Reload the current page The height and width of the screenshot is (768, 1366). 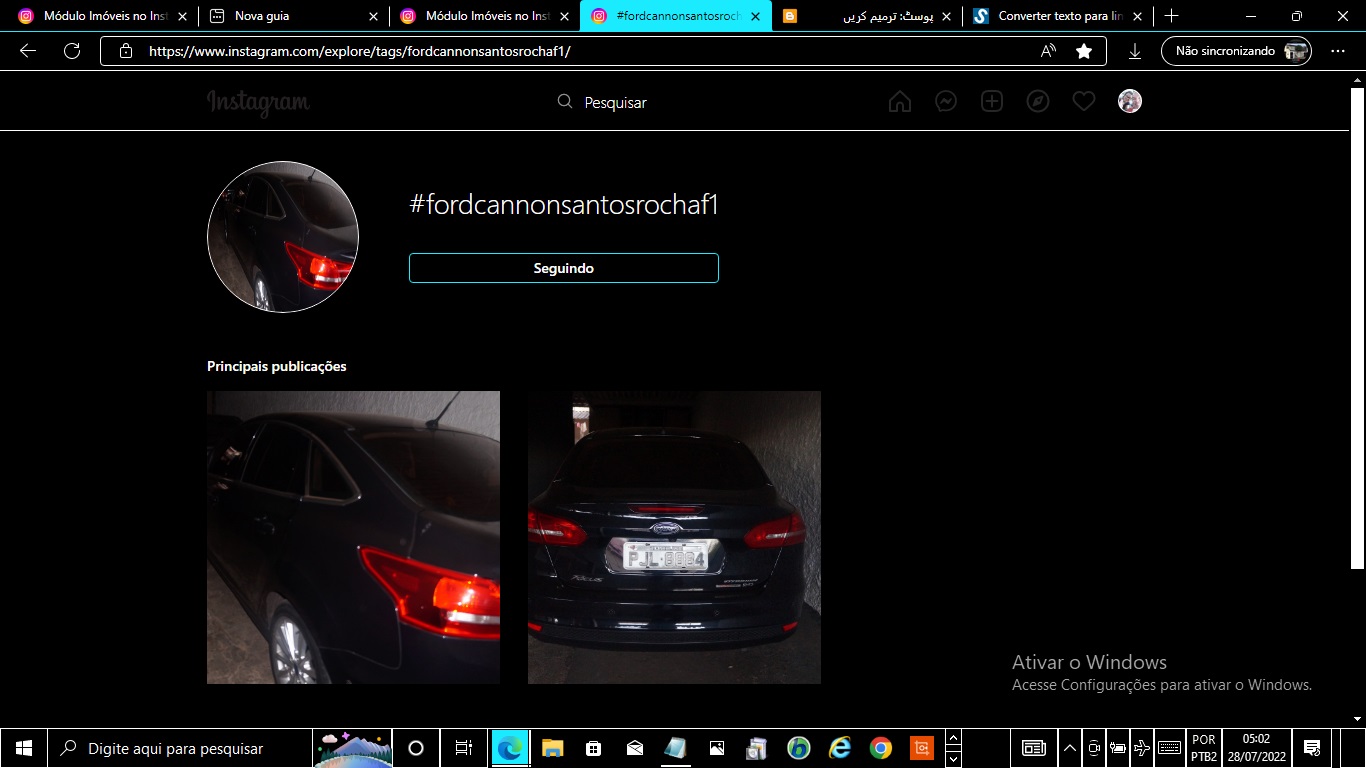(72, 51)
